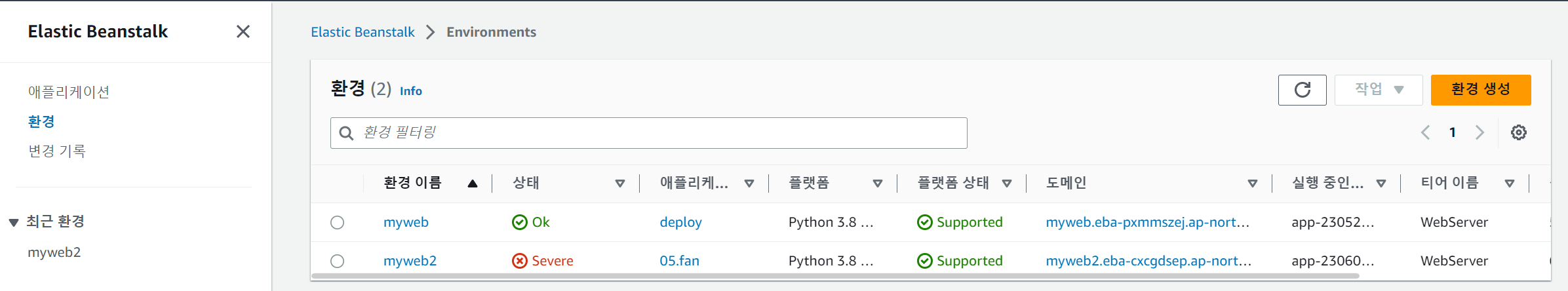Click page number 1

pyautogui.click(x=1453, y=132)
